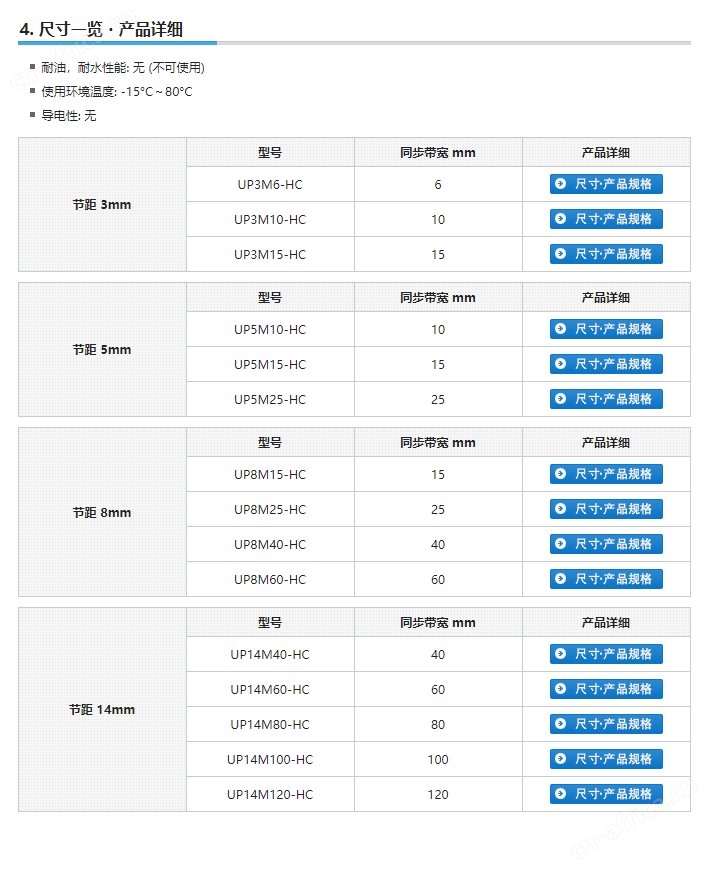
Task: Click arrow icon in UP3M6-HC spec button
Action: point(560,184)
